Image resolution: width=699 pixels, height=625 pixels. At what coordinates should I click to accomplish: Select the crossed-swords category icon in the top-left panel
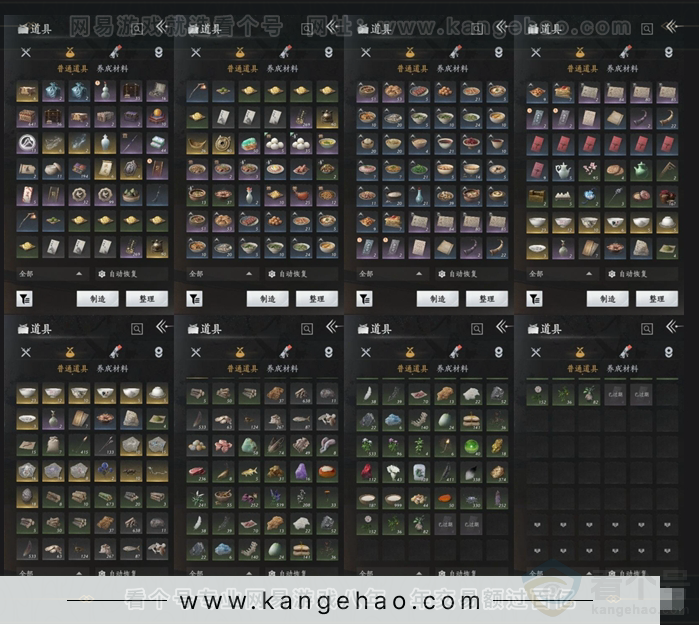[26, 53]
